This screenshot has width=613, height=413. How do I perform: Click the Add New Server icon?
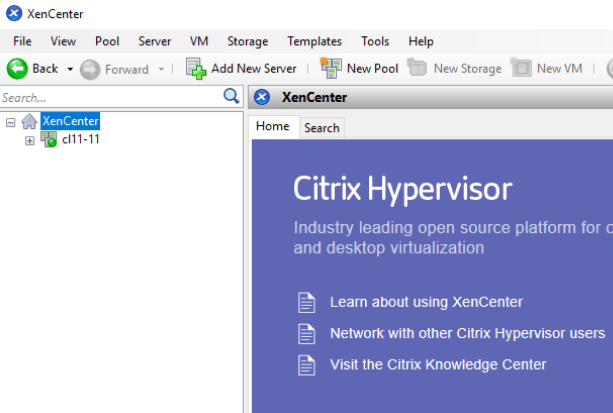click(196, 69)
